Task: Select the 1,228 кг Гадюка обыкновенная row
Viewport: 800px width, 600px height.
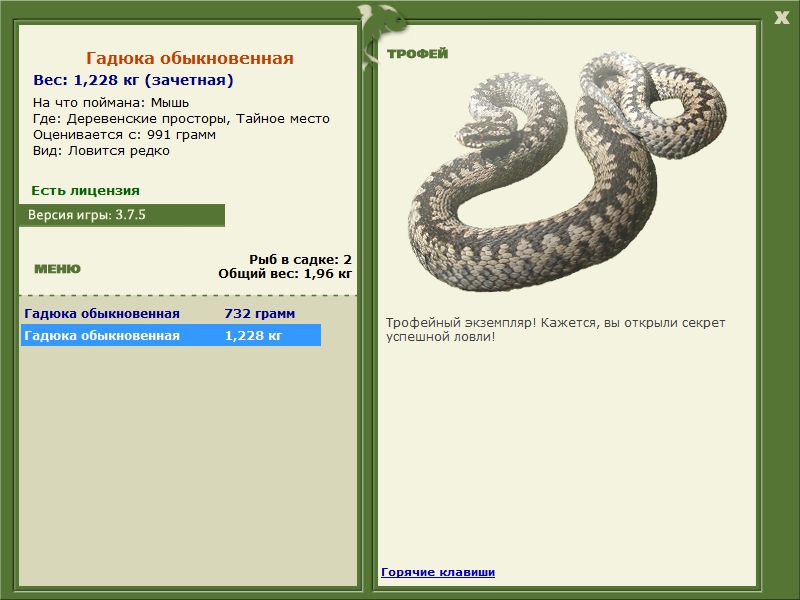Action: coord(171,335)
